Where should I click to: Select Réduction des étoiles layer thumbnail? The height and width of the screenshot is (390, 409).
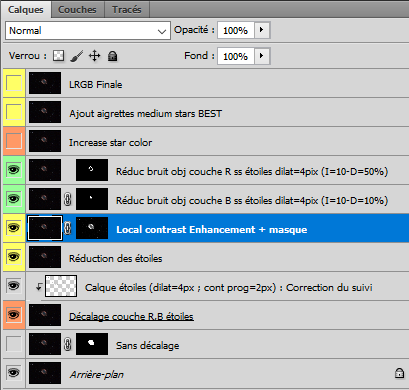(45, 257)
